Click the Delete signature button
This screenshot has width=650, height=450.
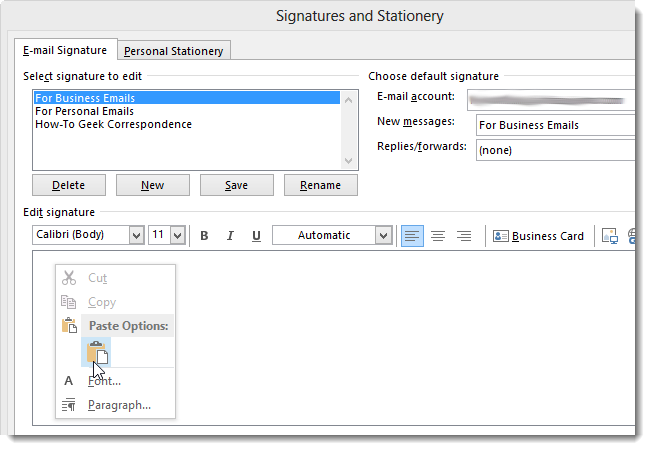(x=69, y=185)
